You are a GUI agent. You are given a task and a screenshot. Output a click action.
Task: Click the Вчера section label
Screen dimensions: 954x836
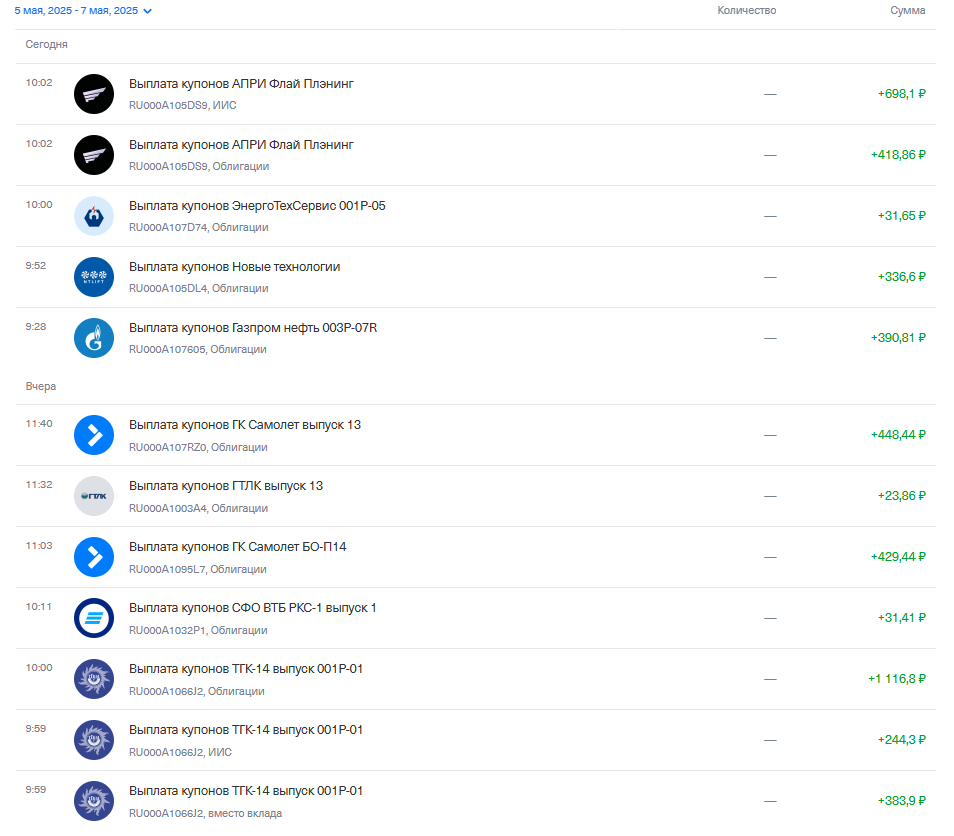point(41,386)
